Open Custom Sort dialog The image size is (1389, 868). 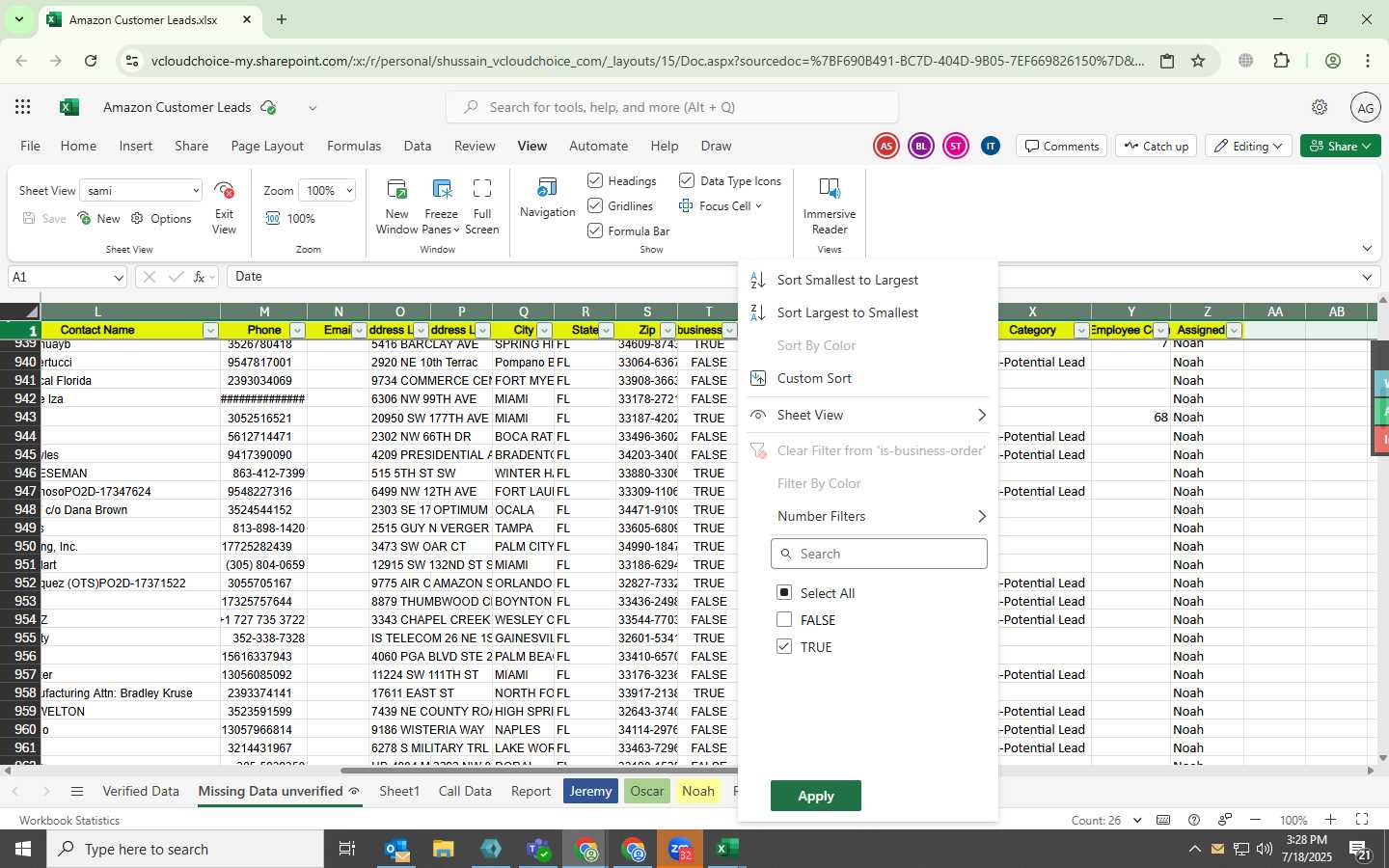(x=814, y=378)
